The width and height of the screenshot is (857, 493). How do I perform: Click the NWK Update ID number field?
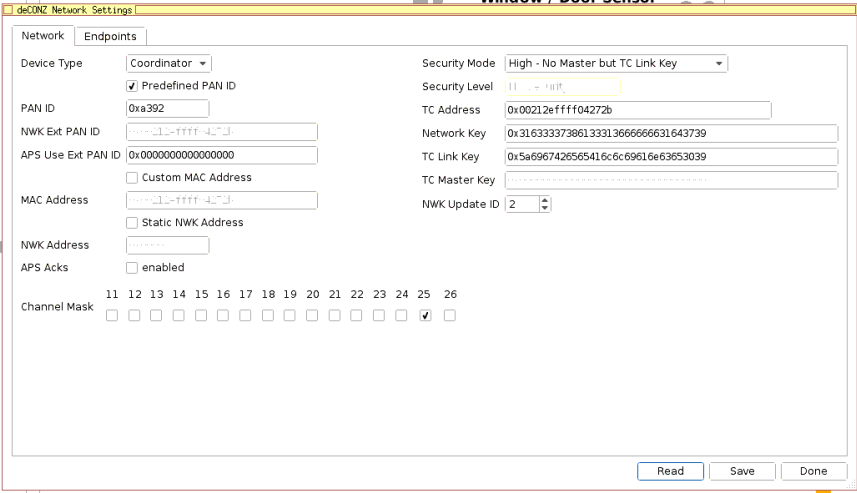pyautogui.click(x=523, y=204)
